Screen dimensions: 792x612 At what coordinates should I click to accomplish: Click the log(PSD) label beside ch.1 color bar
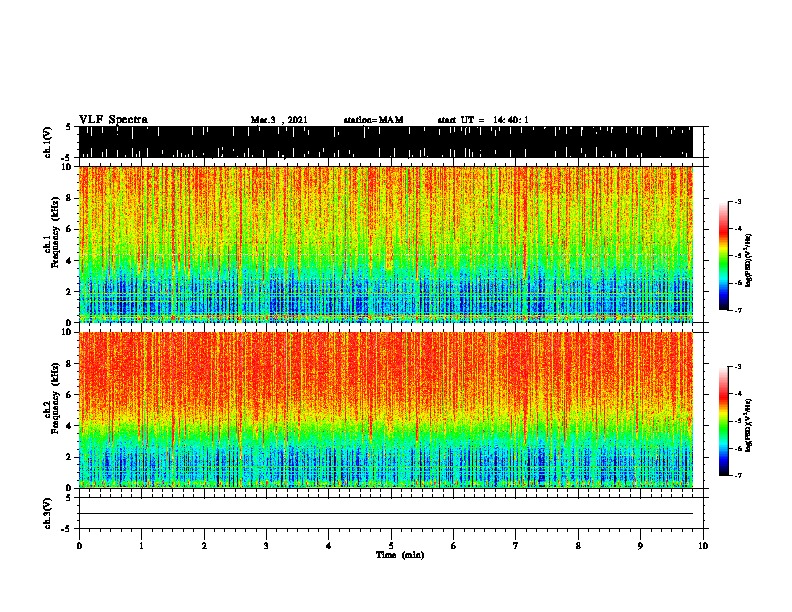point(749,261)
